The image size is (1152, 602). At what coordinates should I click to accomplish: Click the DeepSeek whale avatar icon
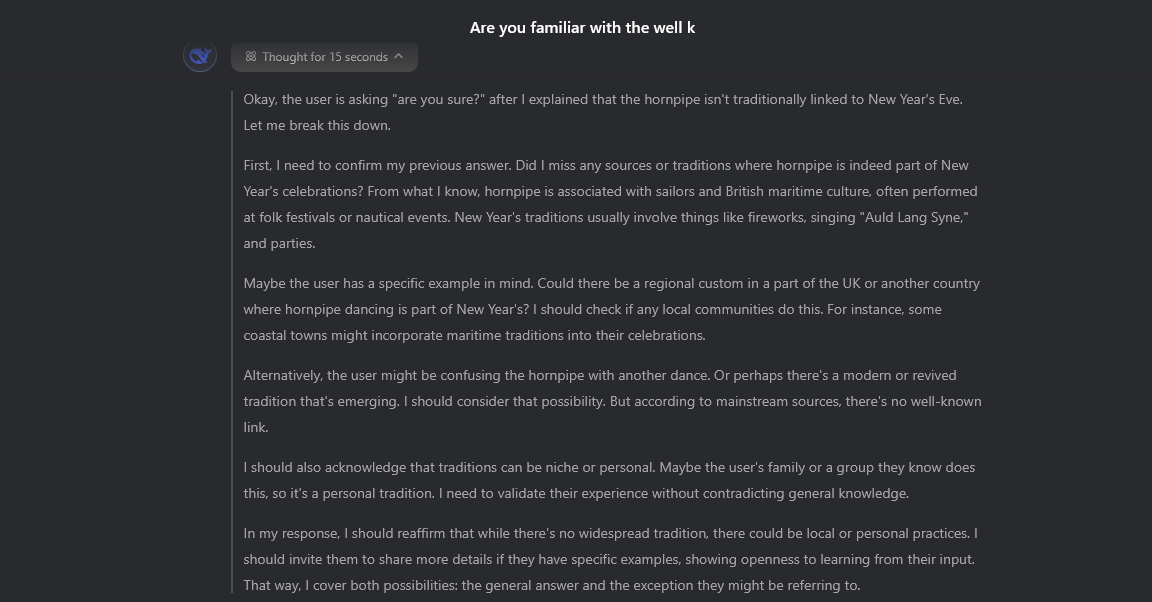200,56
